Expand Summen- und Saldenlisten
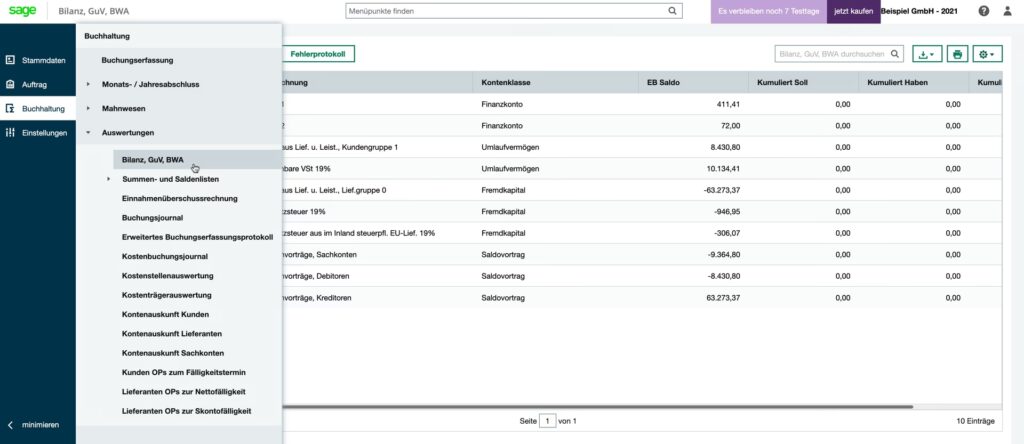This screenshot has width=1024, height=444. pyautogui.click(x=109, y=179)
